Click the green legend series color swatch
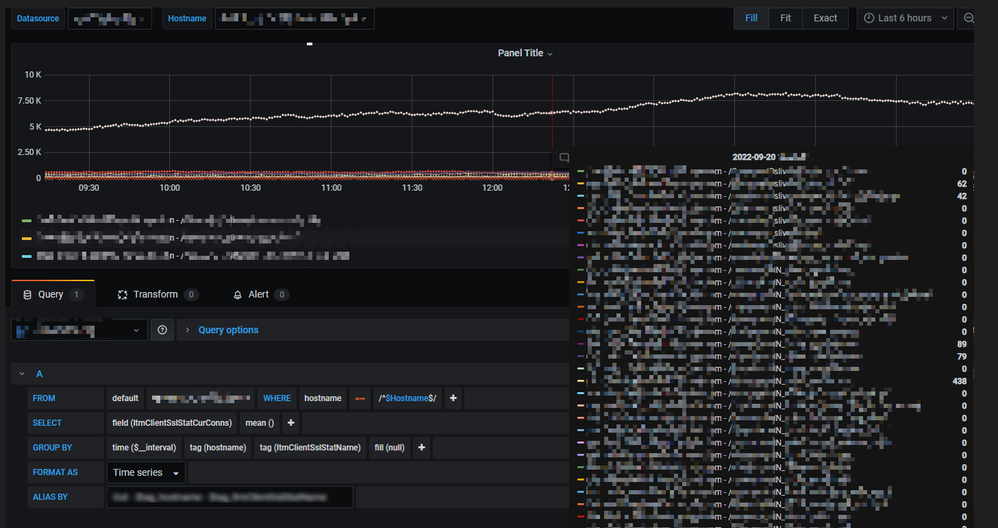This screenshot has width=998, height=528. [27, 219]
